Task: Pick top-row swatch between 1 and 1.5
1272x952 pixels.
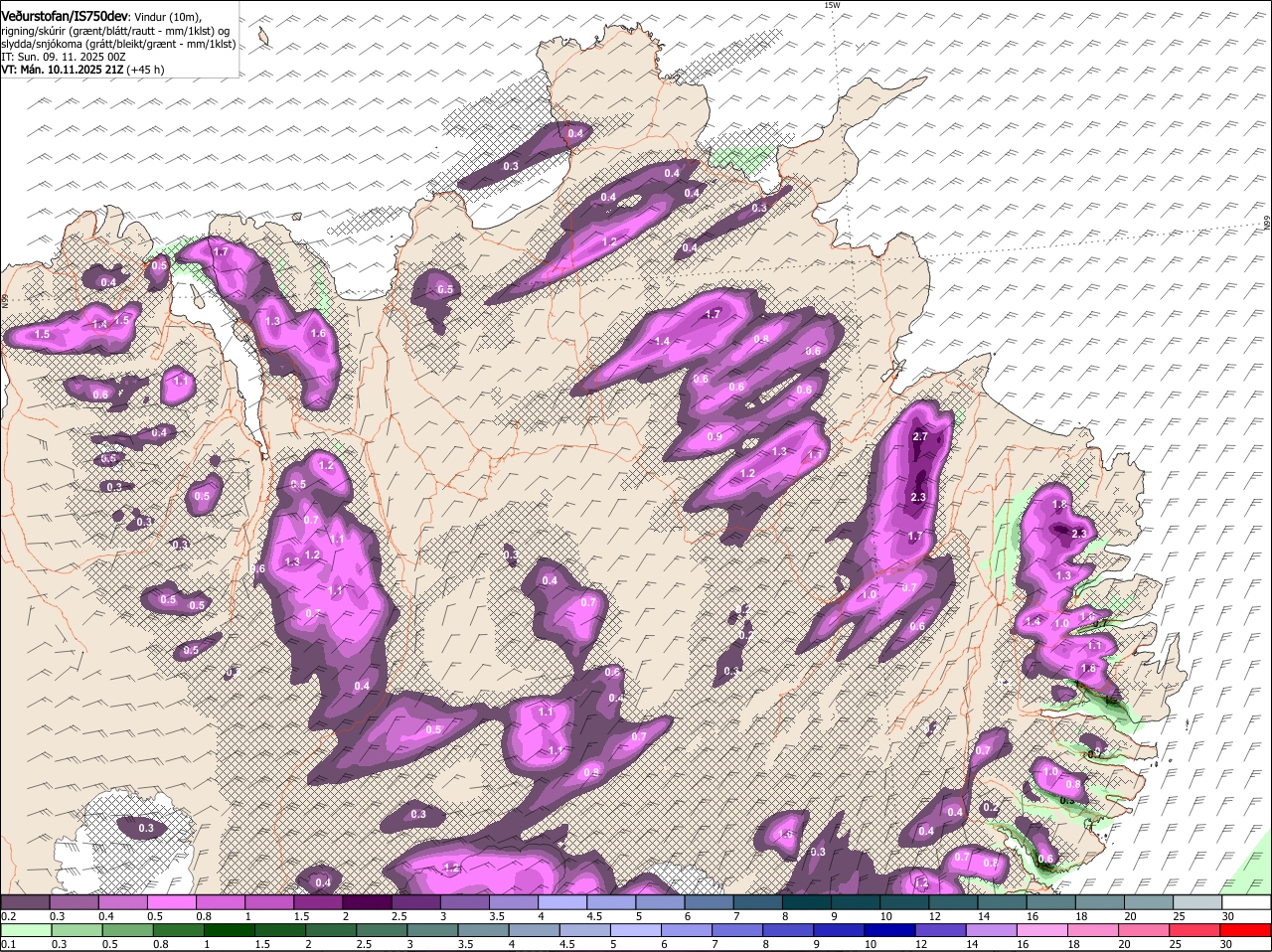Action: [269, 901]
